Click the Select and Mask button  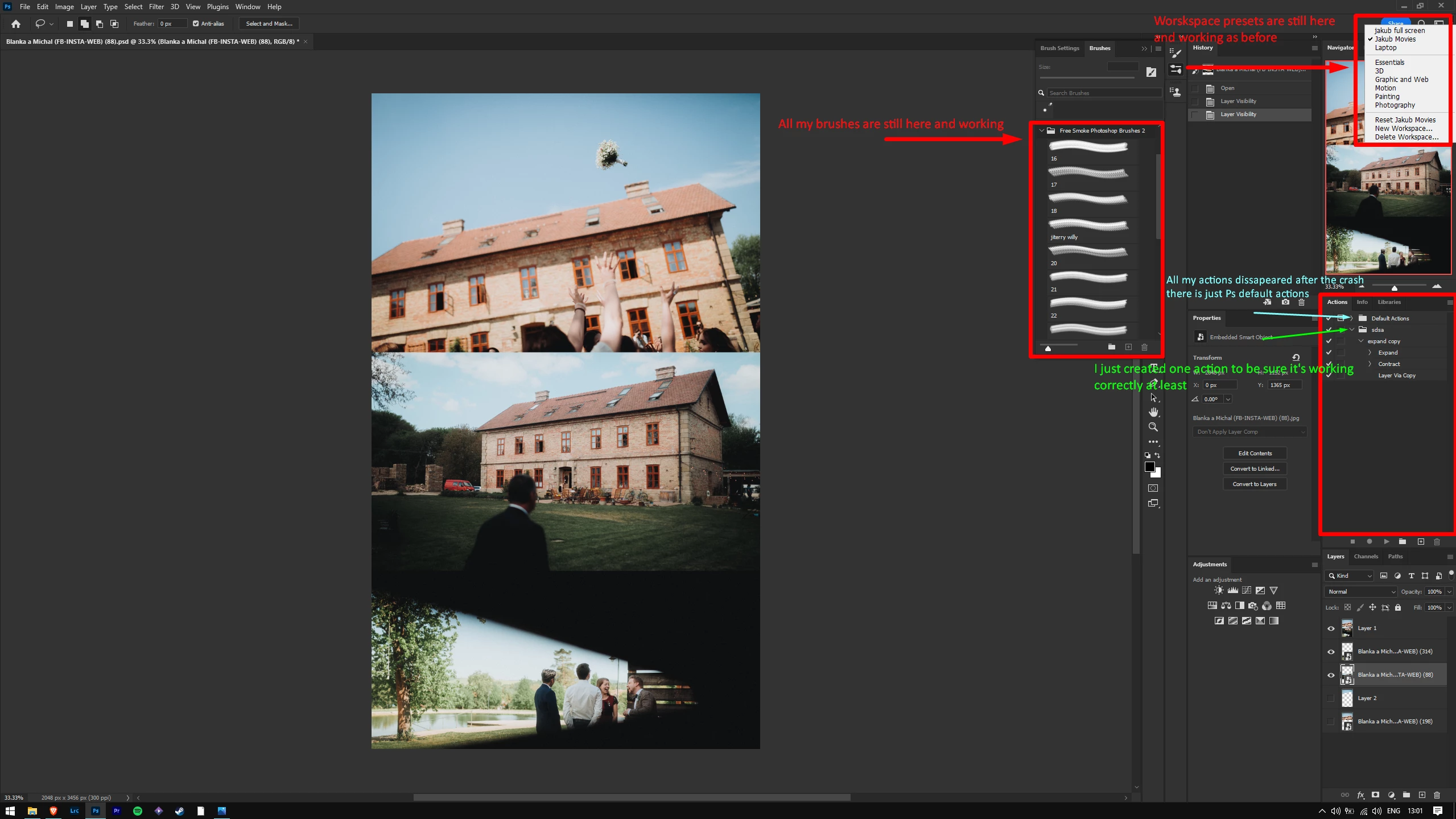tap(269, 23)
